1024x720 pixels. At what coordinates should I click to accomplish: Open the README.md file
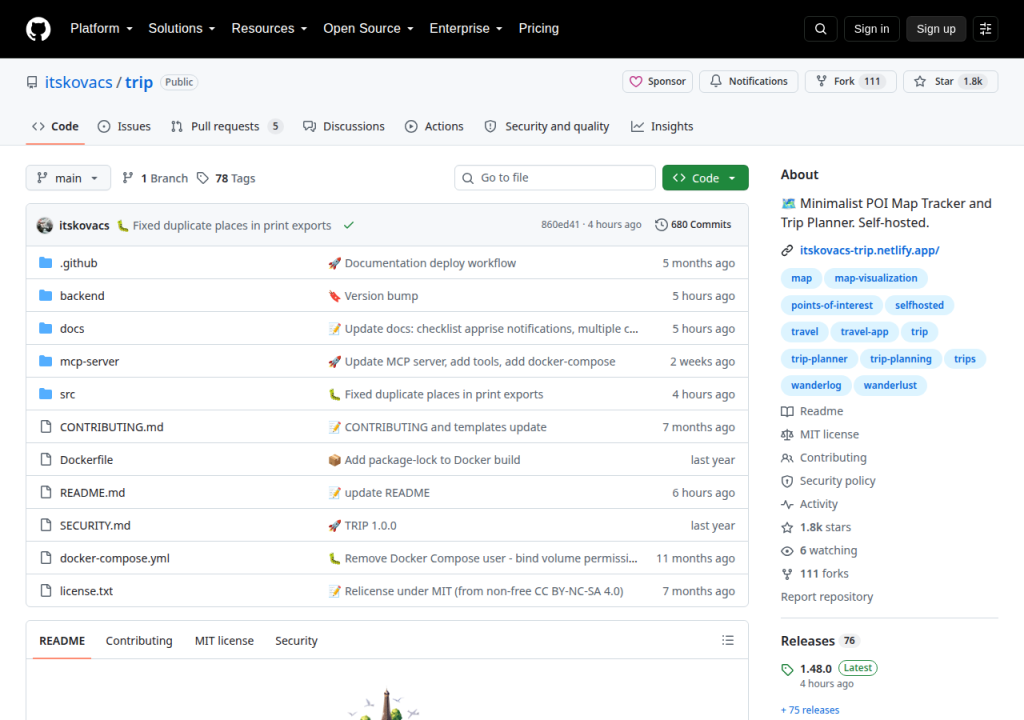92,493
